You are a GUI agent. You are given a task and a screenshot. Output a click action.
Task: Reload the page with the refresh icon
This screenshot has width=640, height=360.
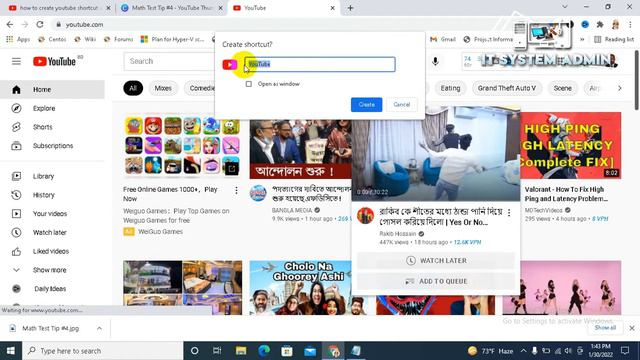pos(40,24)
